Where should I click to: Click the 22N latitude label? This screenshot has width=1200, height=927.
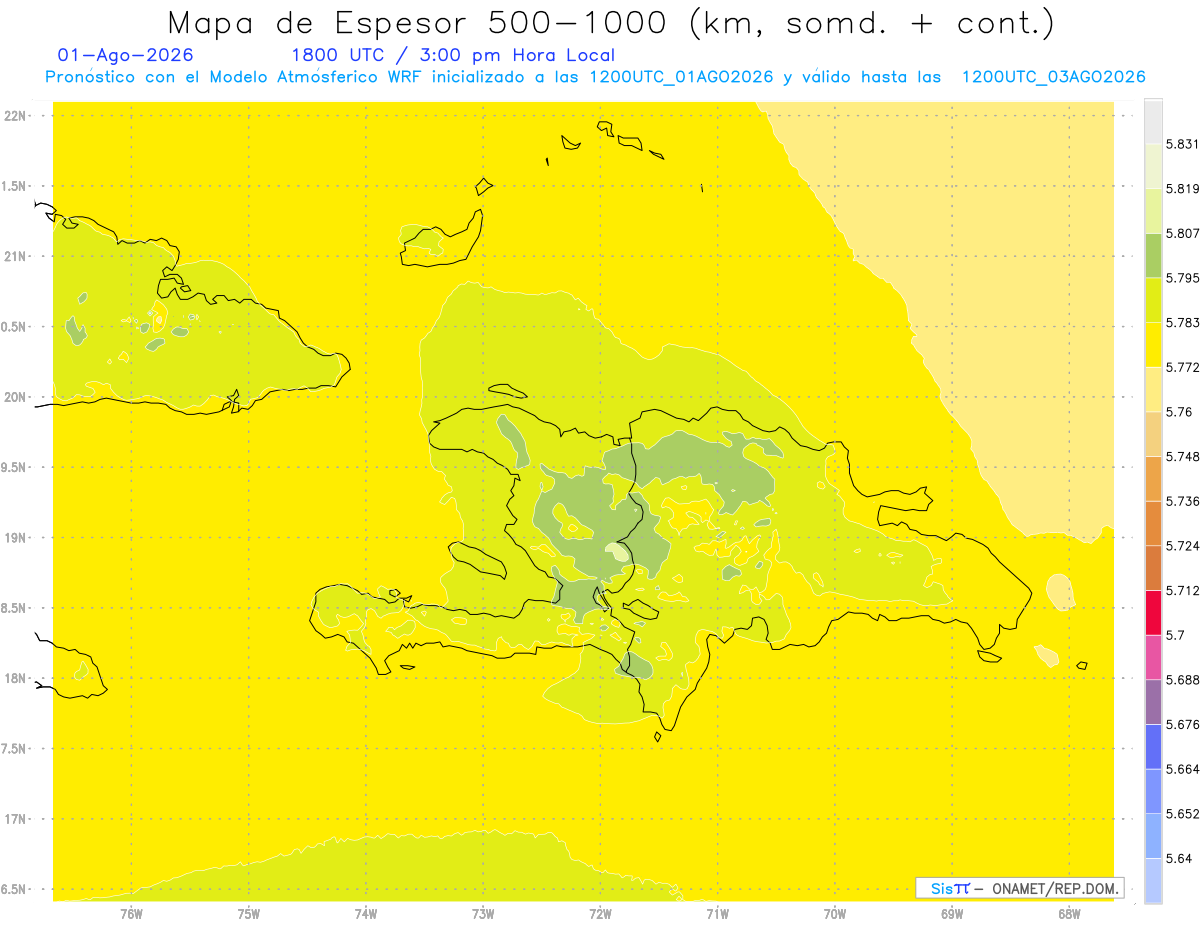(x=16, y=116)
